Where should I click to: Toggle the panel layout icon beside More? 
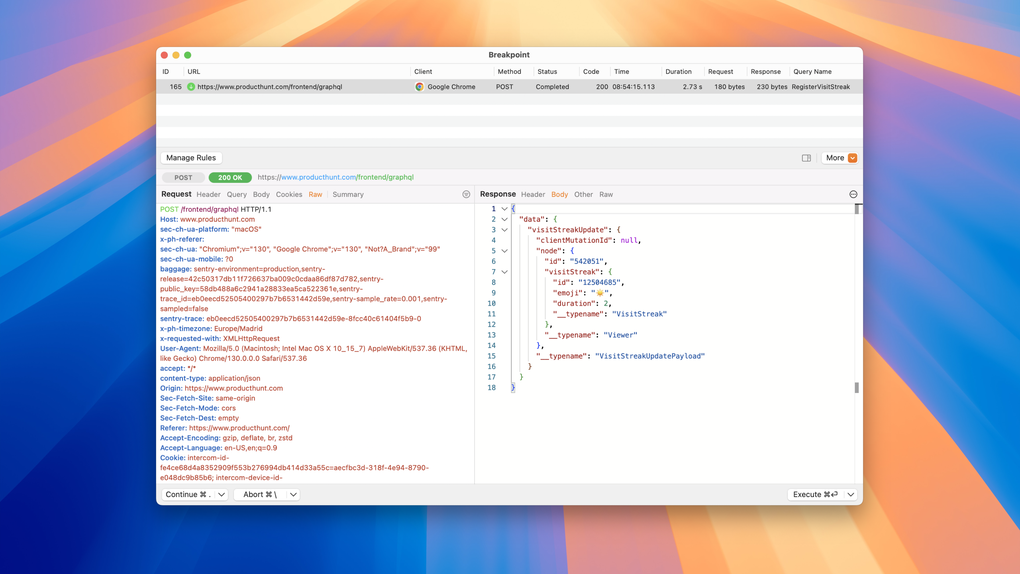806,158
